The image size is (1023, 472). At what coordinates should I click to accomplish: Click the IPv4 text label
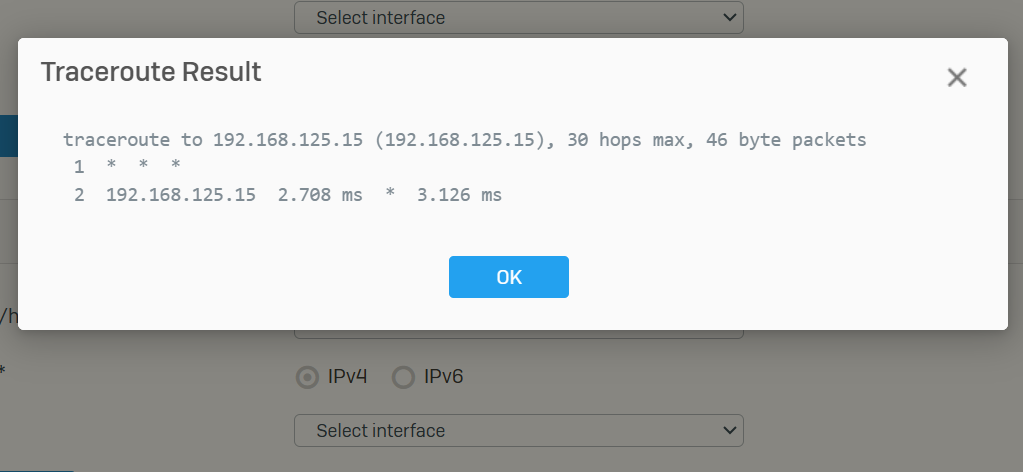(347, 377)
